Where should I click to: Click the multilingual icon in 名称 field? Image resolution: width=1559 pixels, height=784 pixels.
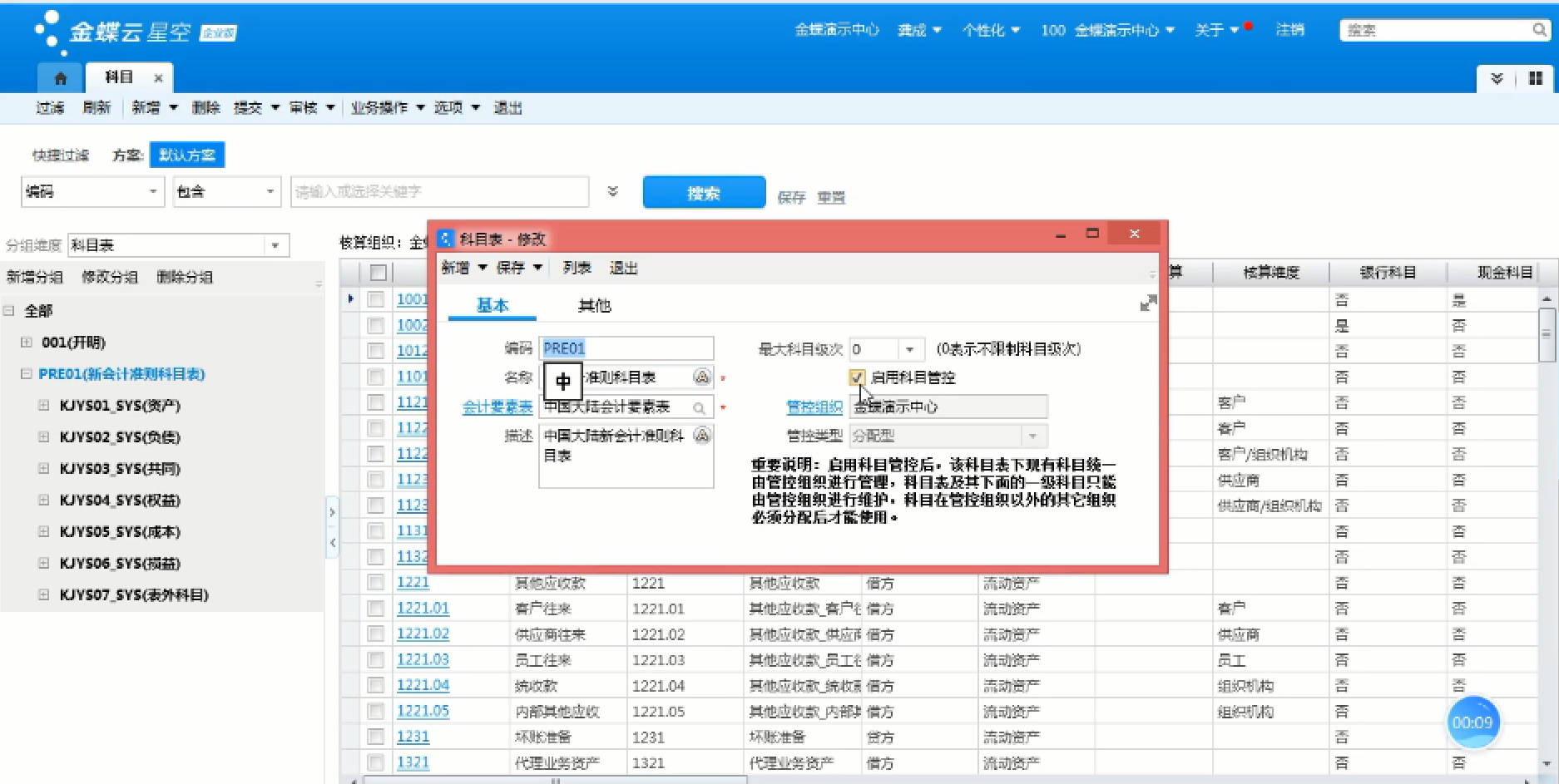pyautogui.click(x=702, y=377)
